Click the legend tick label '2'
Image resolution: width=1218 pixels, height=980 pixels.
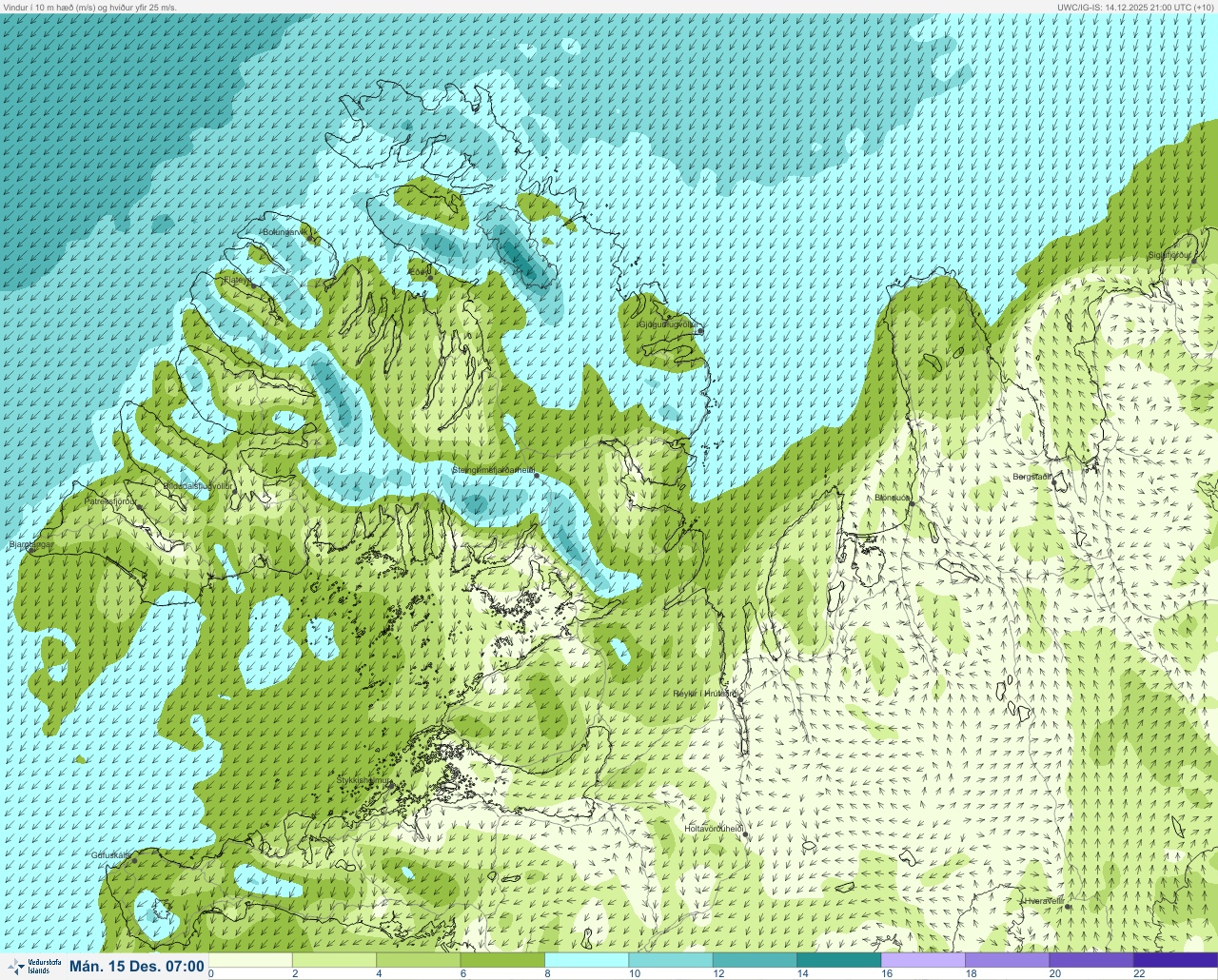pos(295,973)
